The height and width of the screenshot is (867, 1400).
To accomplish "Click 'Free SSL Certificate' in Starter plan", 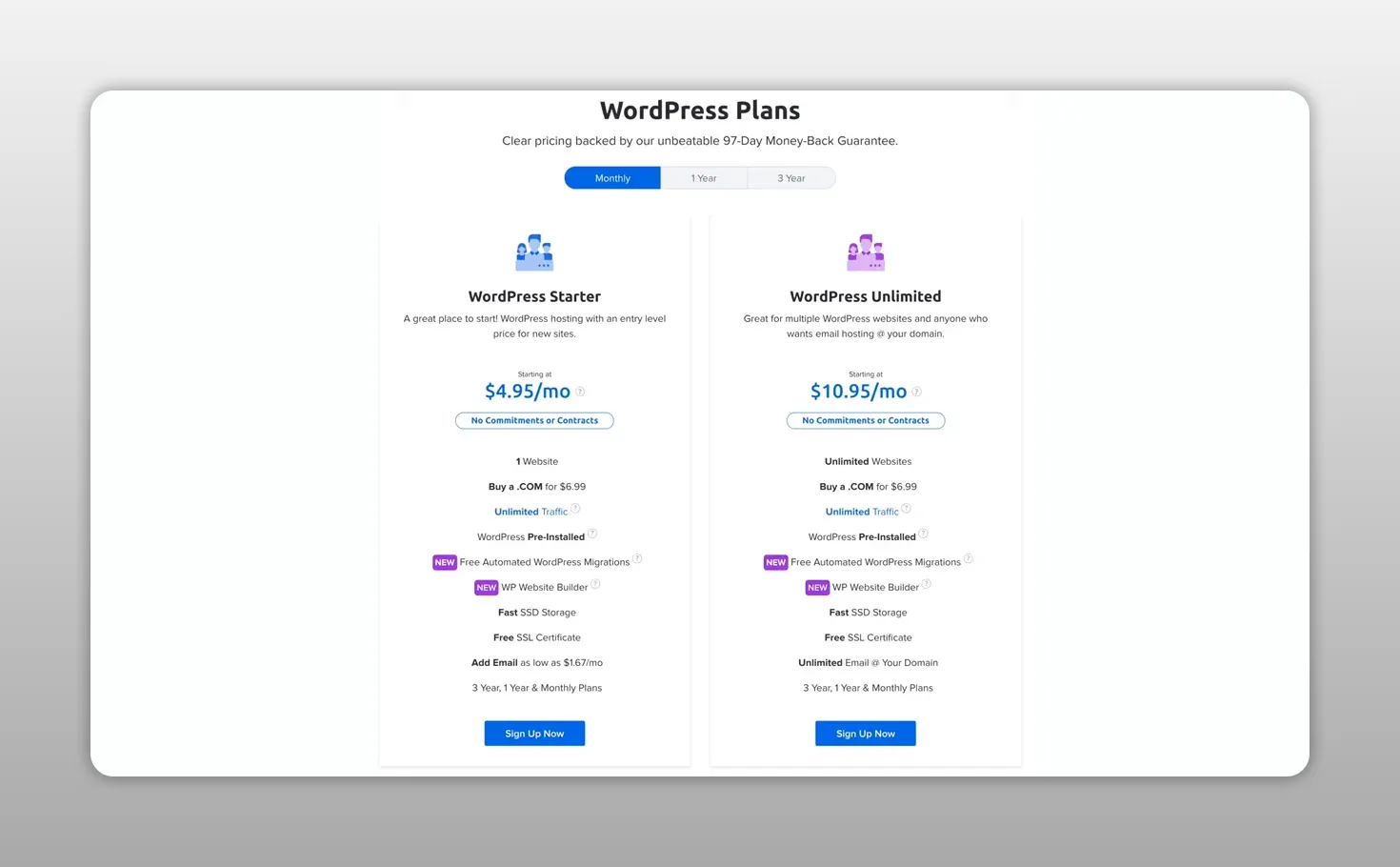I will (x=537, y=637).
